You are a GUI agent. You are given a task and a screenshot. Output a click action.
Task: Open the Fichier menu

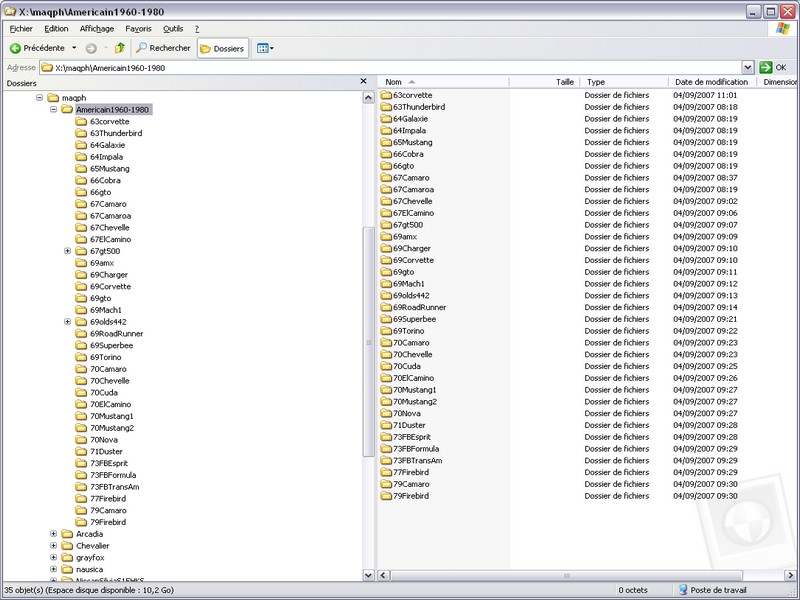(21, 29)
